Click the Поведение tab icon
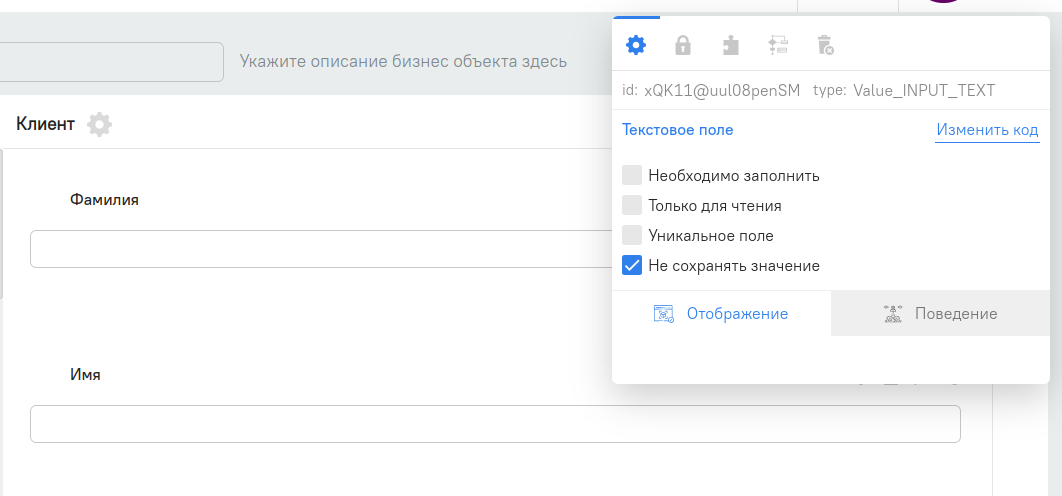This screenshot has height=496, width=1062. [893, 314]
